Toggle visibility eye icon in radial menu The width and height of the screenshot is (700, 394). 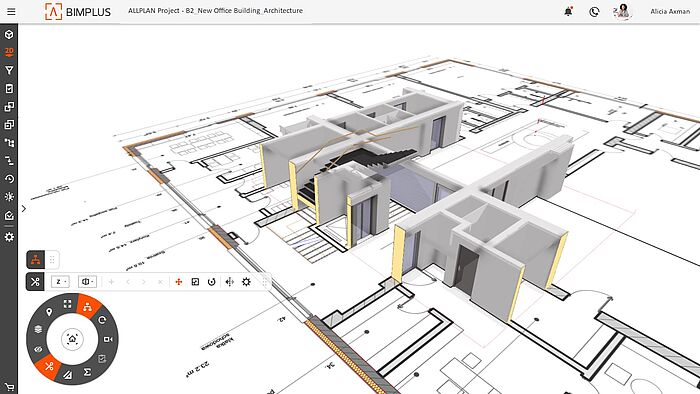(x=38, y=349)
